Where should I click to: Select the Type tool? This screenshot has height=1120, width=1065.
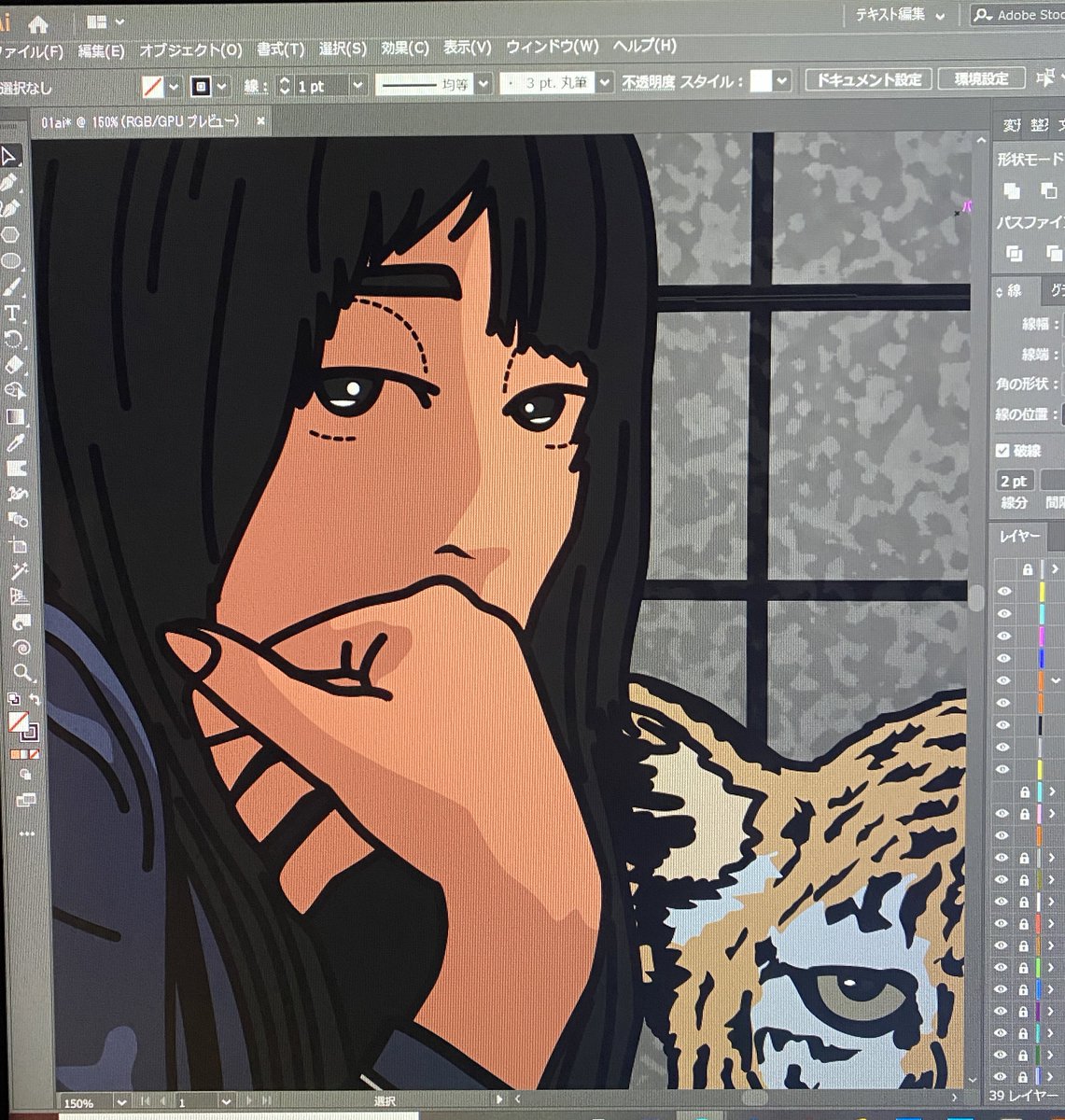click(x=12, y=314)
